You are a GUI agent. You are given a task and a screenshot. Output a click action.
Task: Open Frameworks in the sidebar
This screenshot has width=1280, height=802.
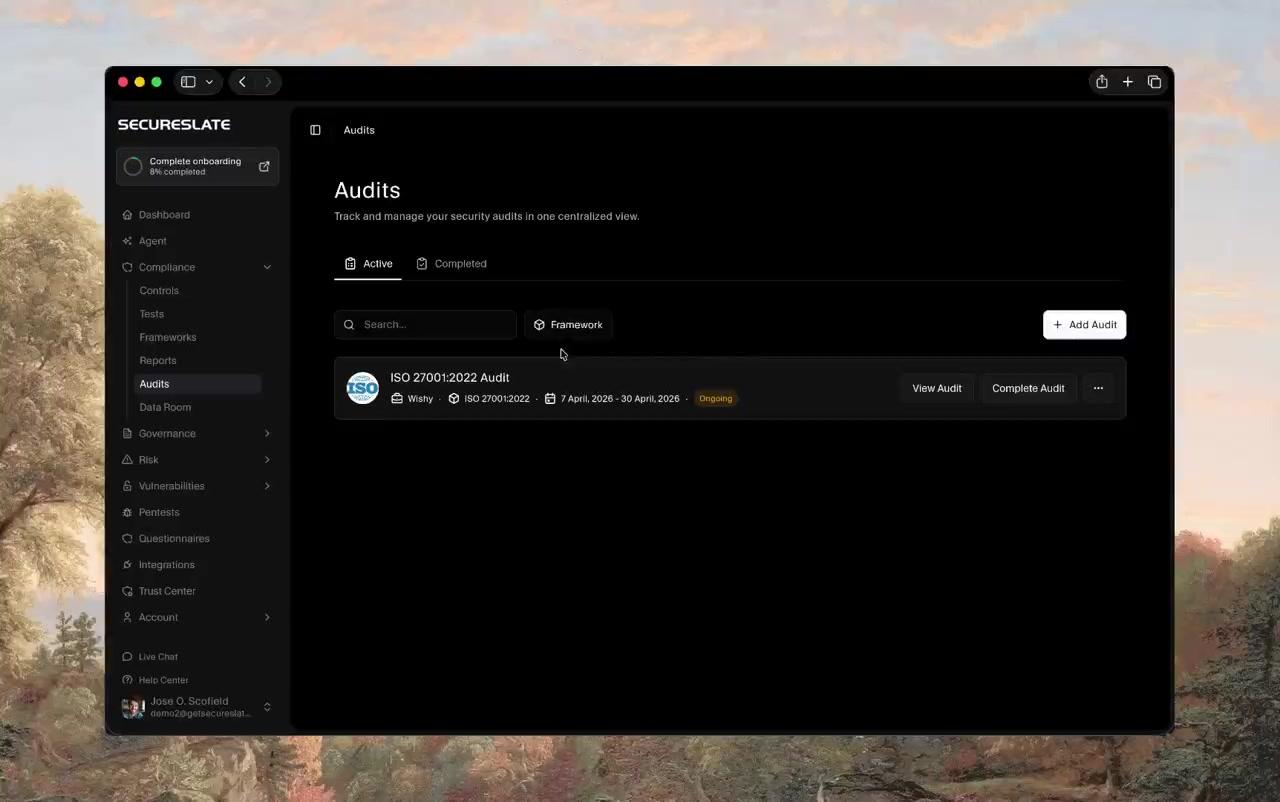point(168,337)
